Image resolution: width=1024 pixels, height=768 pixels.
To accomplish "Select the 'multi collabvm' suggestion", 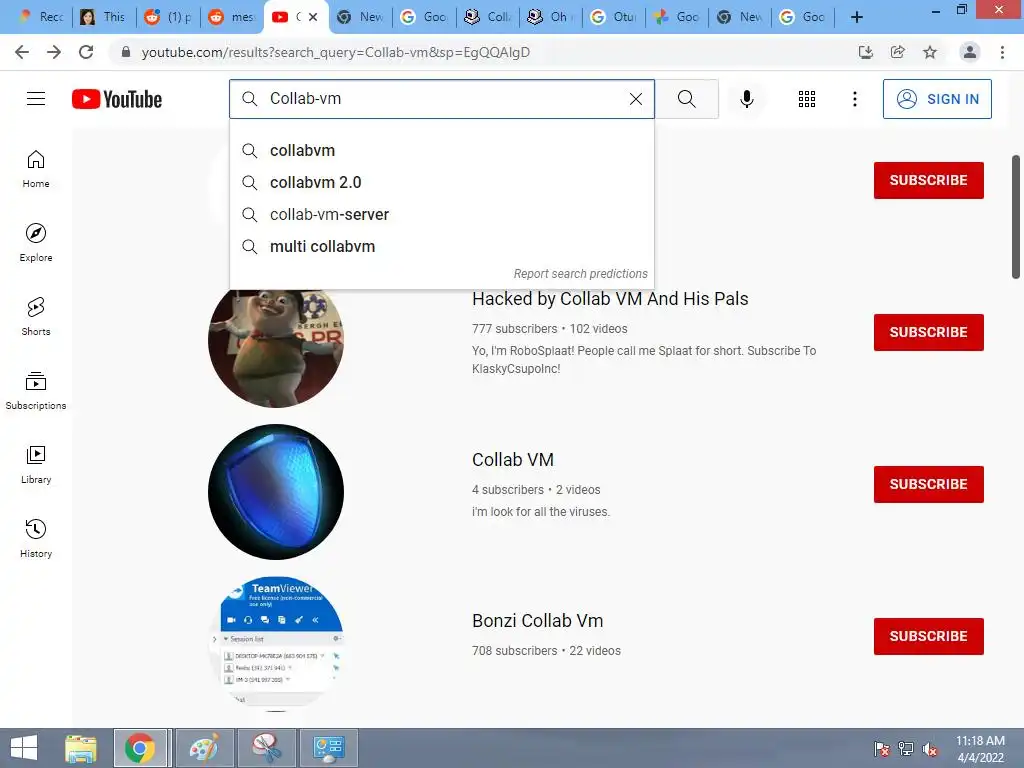I will coord(441,246).
